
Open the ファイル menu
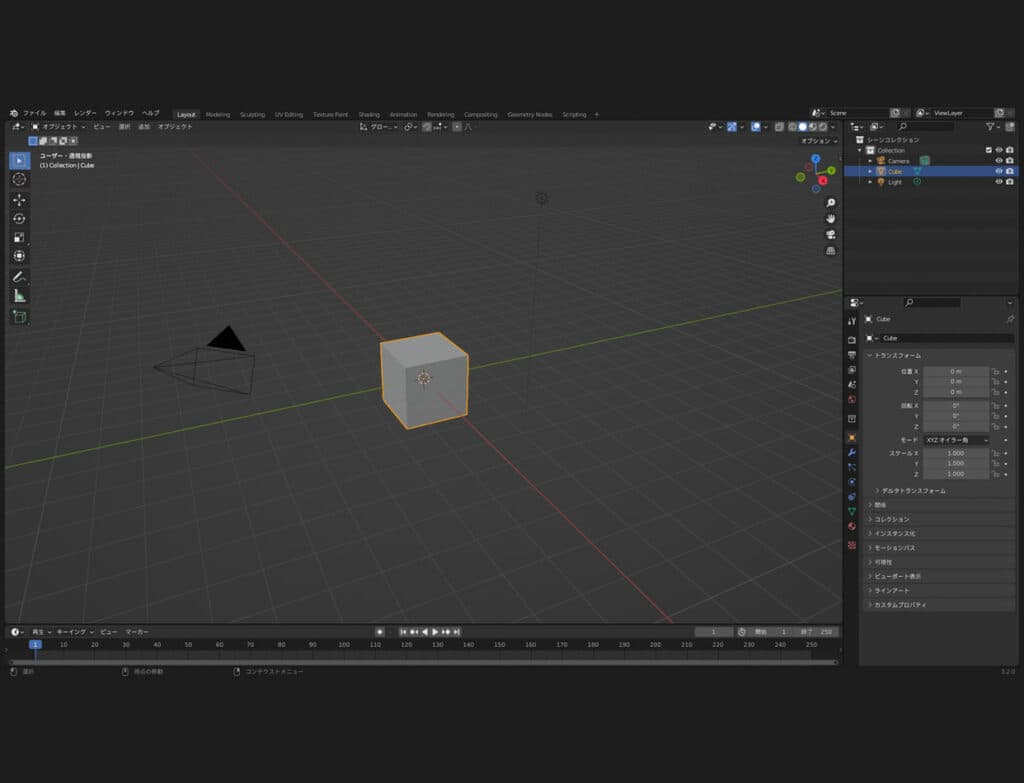tap(34, 113)
